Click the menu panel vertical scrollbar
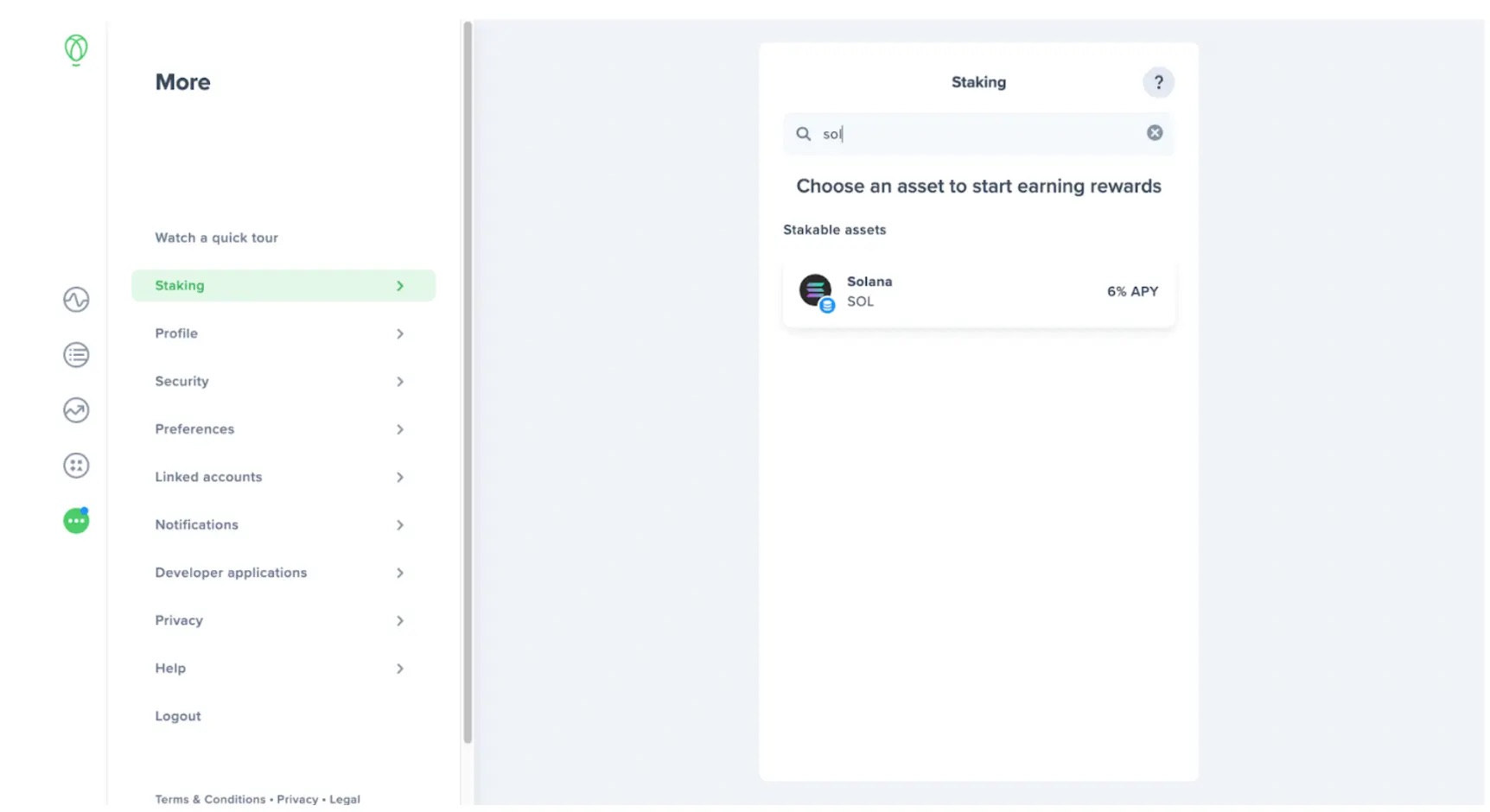The width and height of the screenshot is (1490, 812). click(468, 382)
